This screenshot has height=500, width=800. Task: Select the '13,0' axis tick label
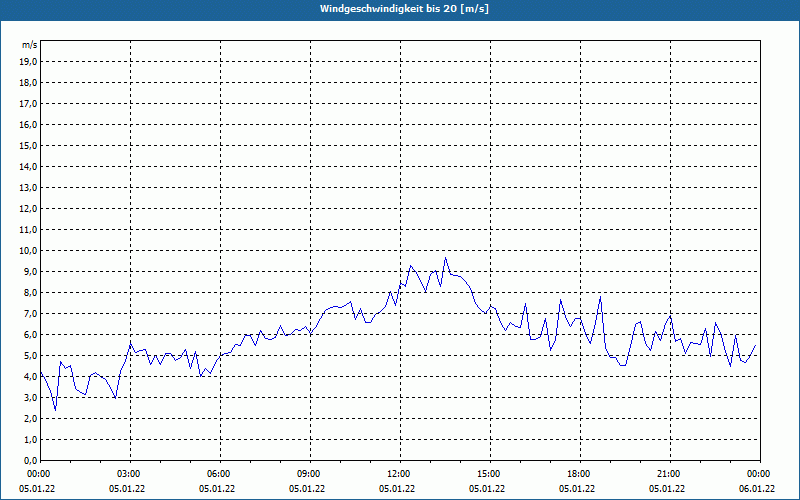coord(29,187)
